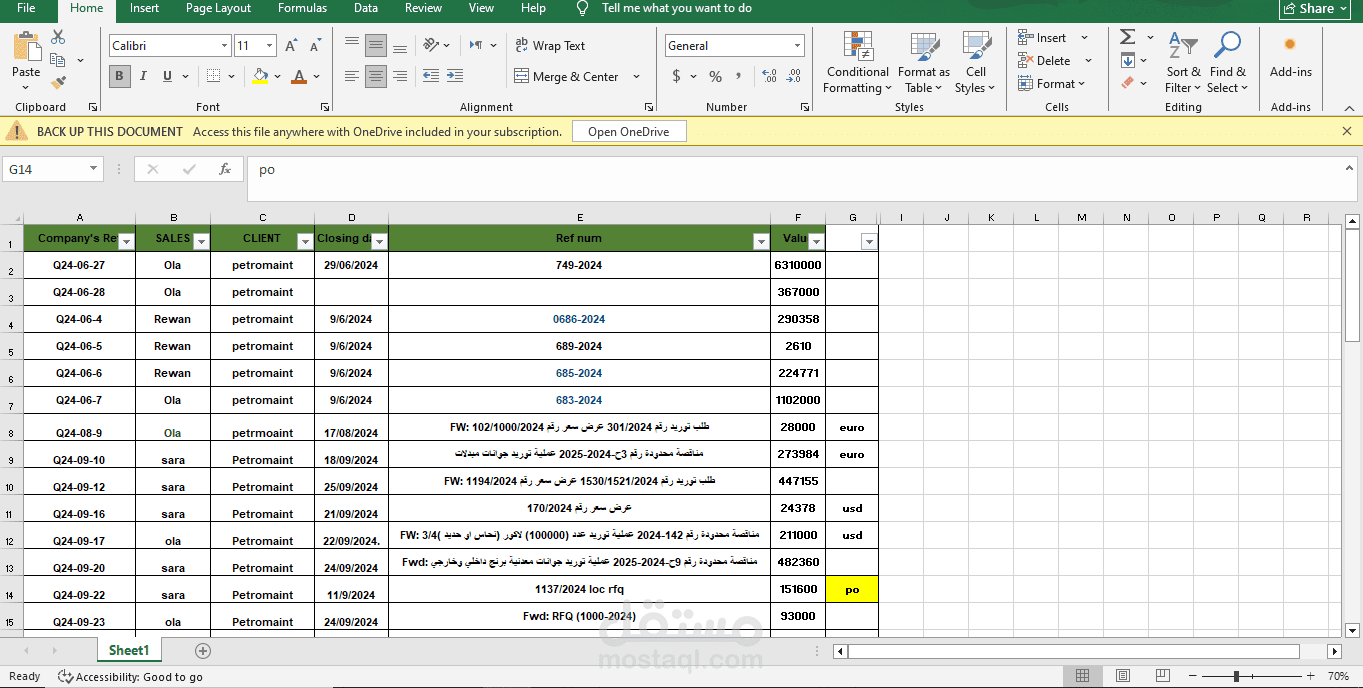Click Tell me what you want to do
The width and height of the screenshot is (1363, 688).
(676, 8)
